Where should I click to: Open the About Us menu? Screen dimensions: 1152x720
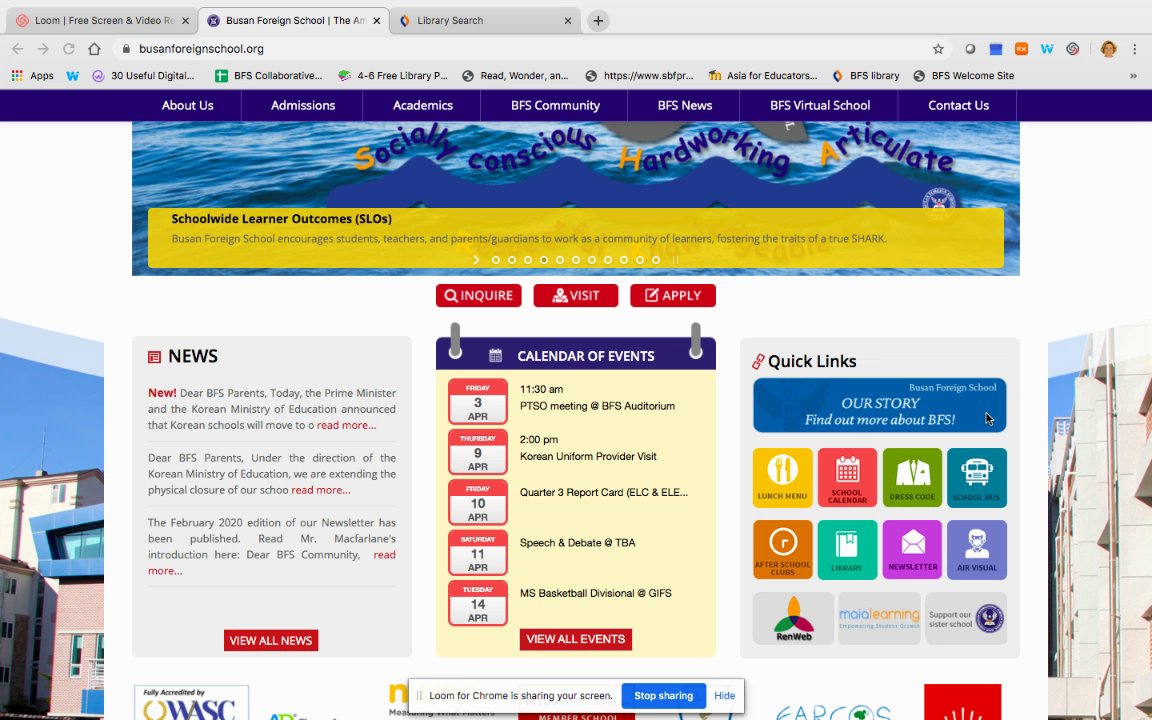coord(187,106)
